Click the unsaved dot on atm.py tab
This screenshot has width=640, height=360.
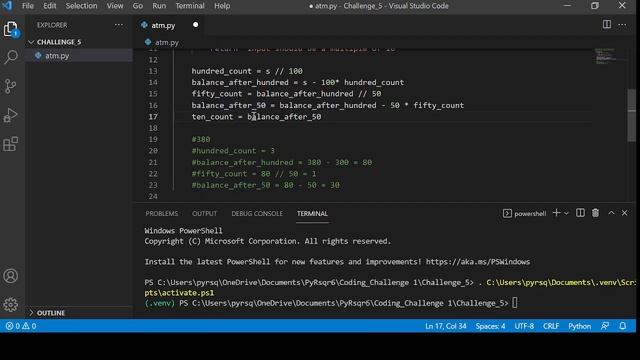click(196, 25)
